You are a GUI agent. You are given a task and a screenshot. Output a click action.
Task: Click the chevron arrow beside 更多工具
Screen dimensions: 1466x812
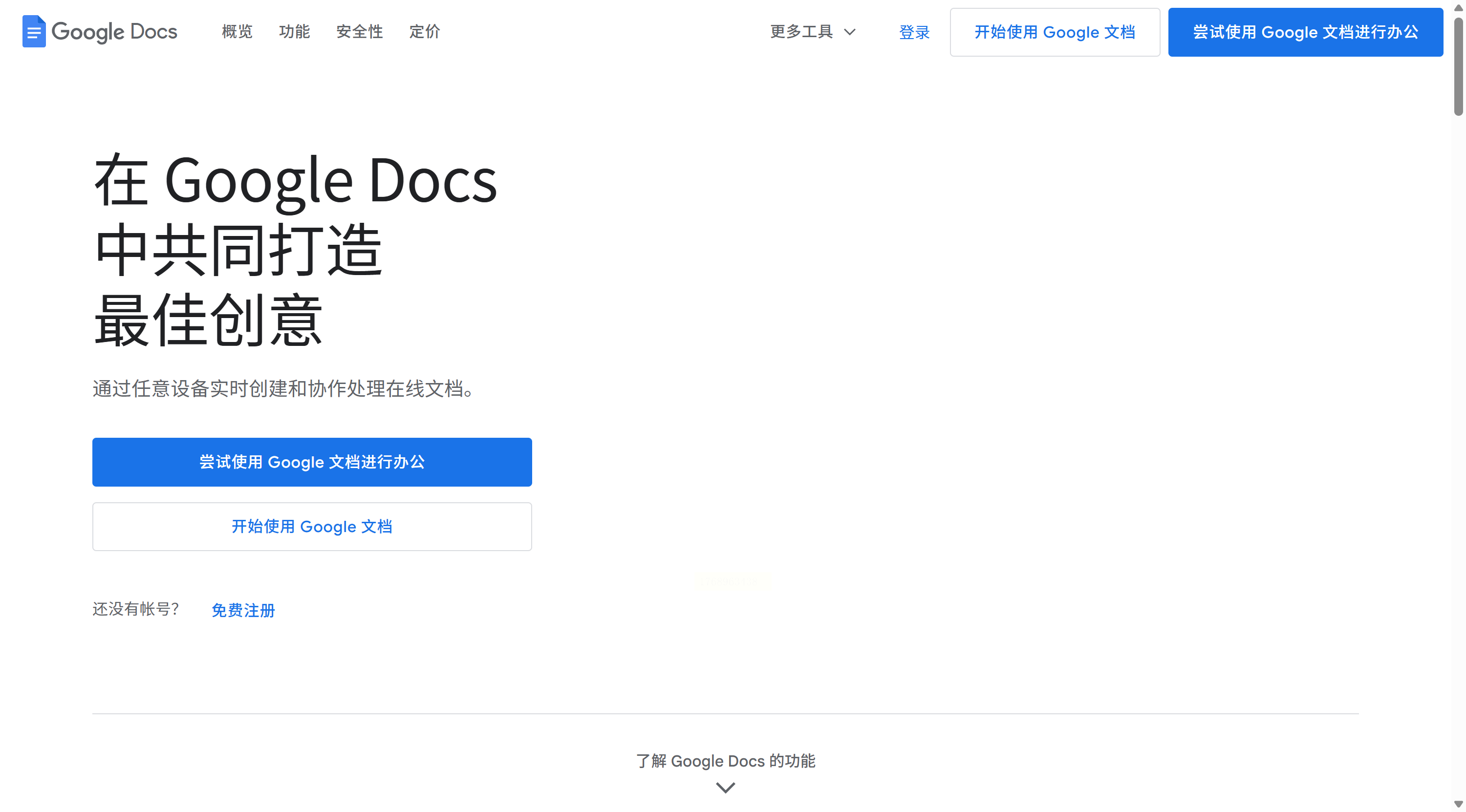850,32
